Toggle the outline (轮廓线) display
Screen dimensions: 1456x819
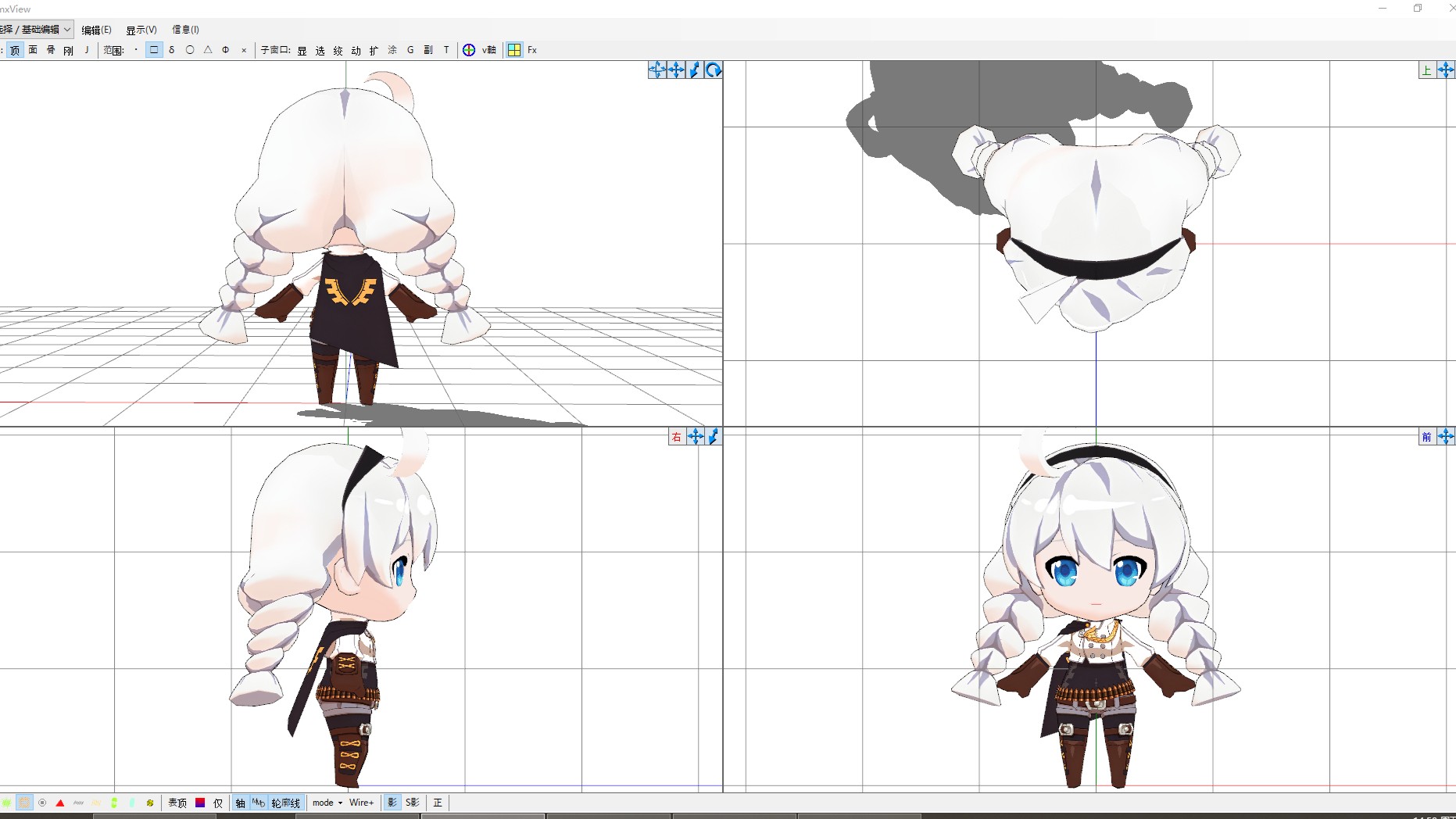coord(285,803)
